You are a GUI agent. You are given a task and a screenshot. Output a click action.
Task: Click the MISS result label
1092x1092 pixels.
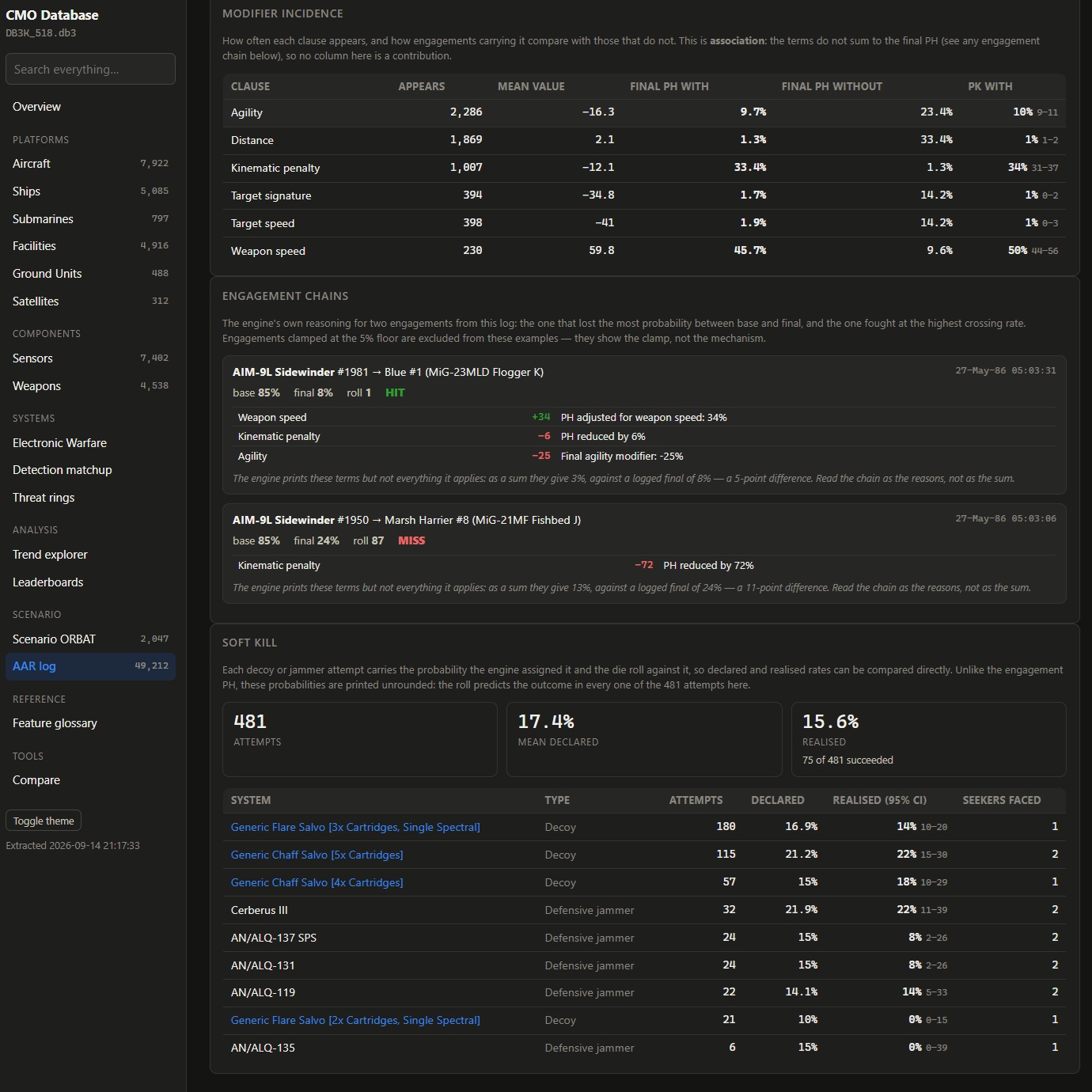pyautogui.click(x=411, y=540)
